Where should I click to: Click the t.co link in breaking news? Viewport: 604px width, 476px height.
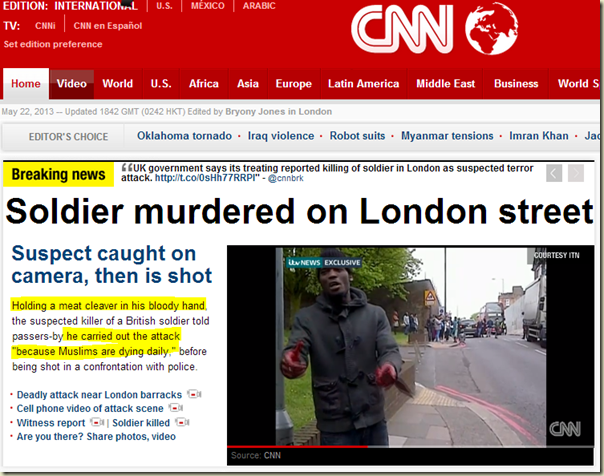205,178
